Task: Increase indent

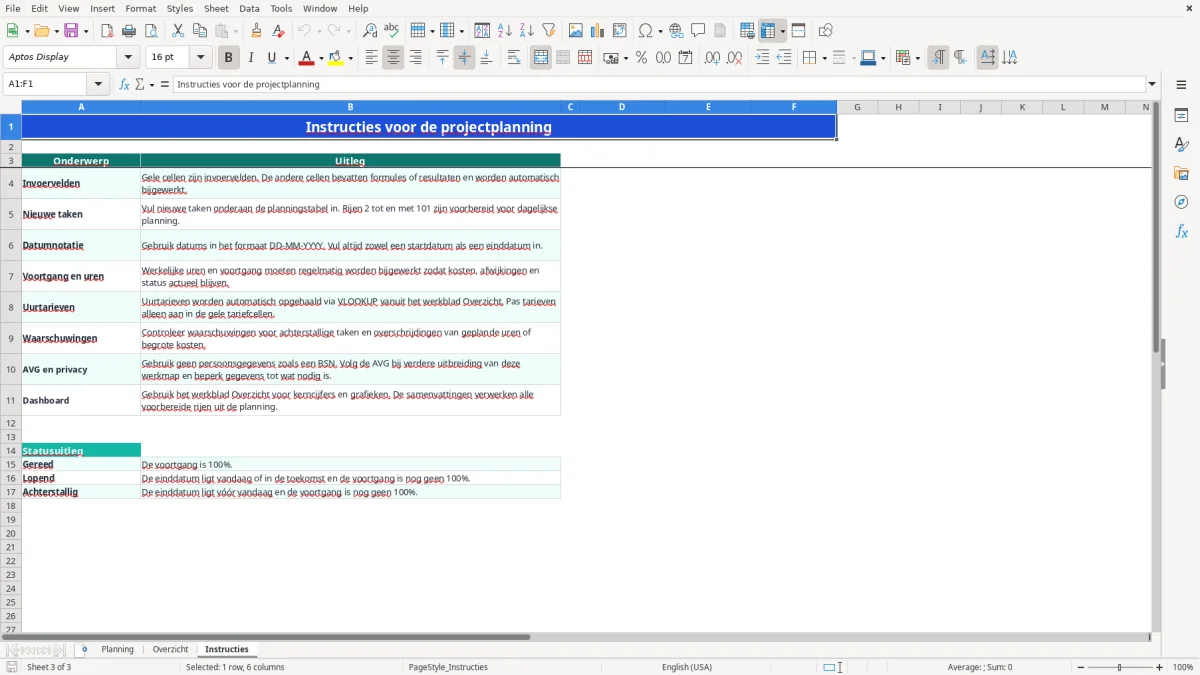Action: 762,58
